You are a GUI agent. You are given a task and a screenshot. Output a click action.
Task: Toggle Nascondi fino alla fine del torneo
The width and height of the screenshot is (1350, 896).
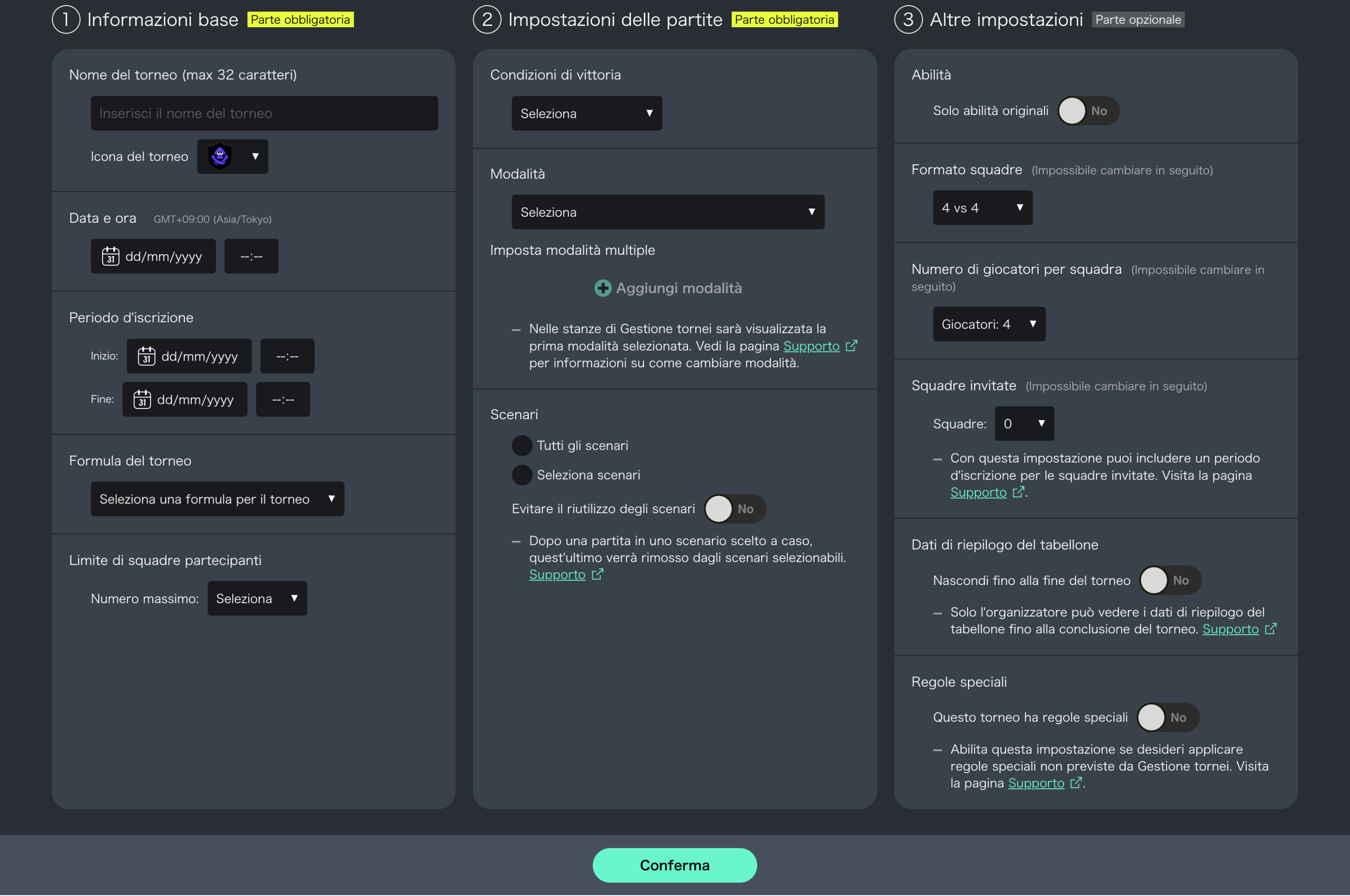(x=1170, y=581)
